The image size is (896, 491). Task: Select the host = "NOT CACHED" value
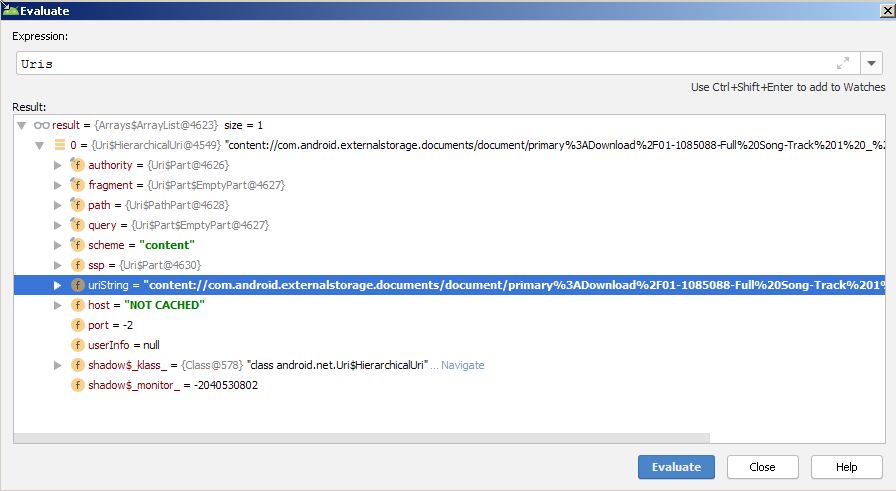[164, 305]
